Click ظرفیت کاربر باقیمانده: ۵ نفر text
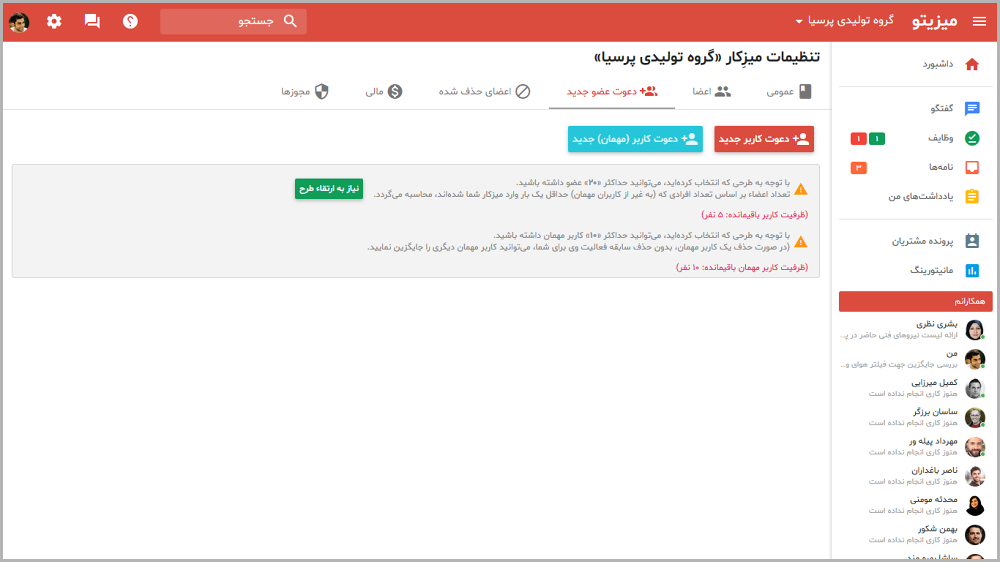This screenshot has height=562, width=1000. tap(754, 215)
